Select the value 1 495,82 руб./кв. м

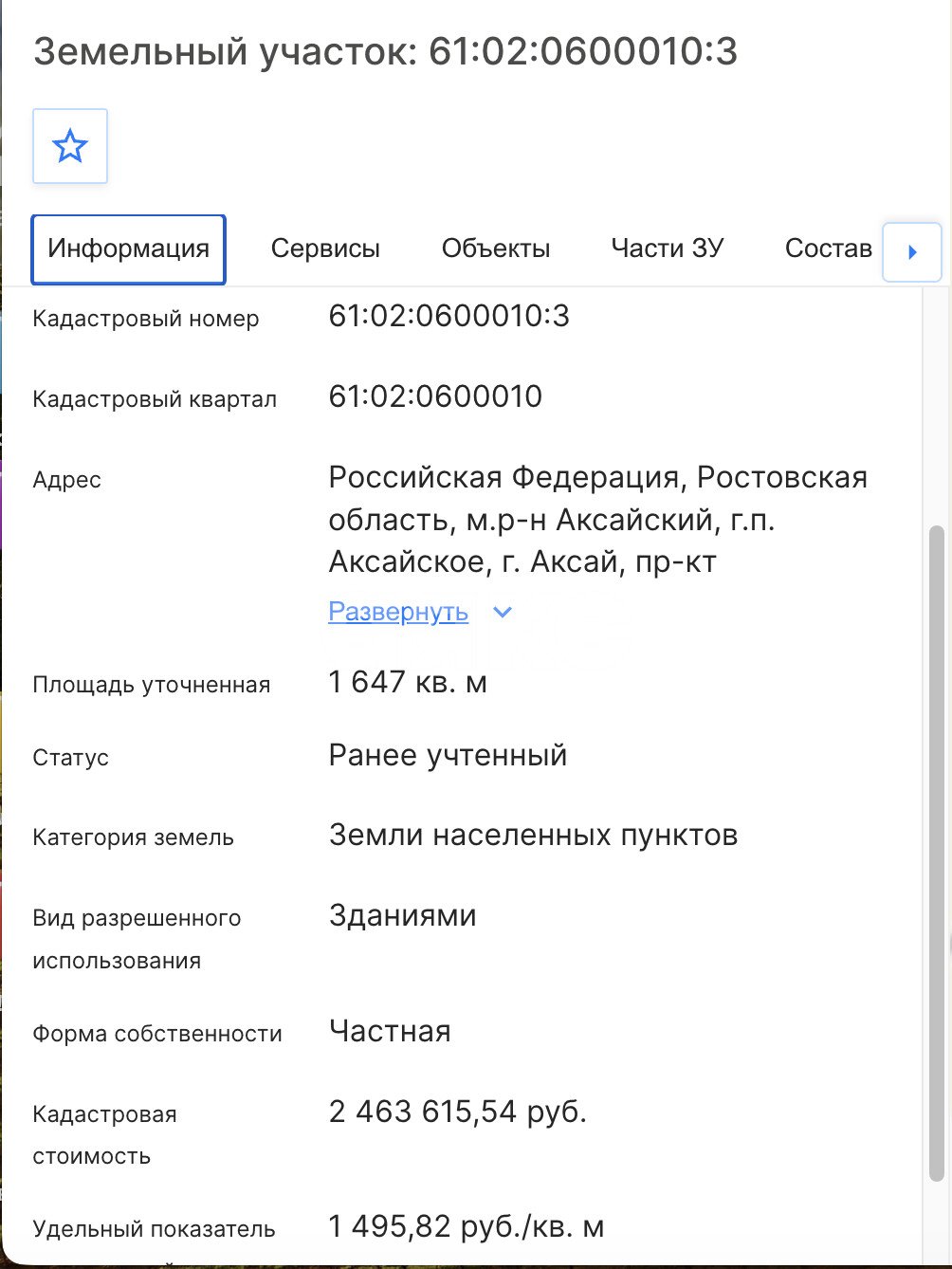[467, 1227]
